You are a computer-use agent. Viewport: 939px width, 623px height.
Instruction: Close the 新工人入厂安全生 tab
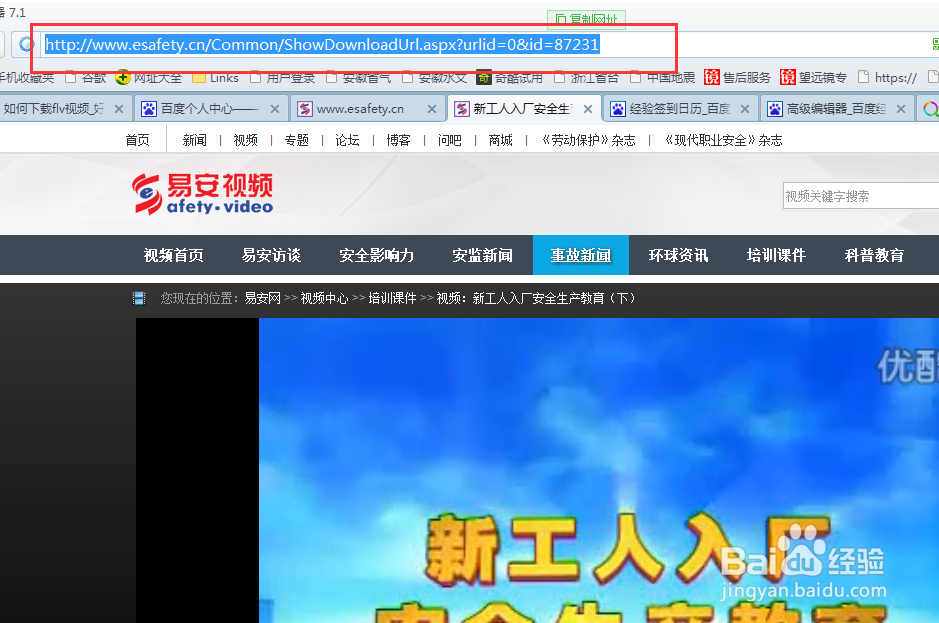pyautogui.click(x=588, y=109)
